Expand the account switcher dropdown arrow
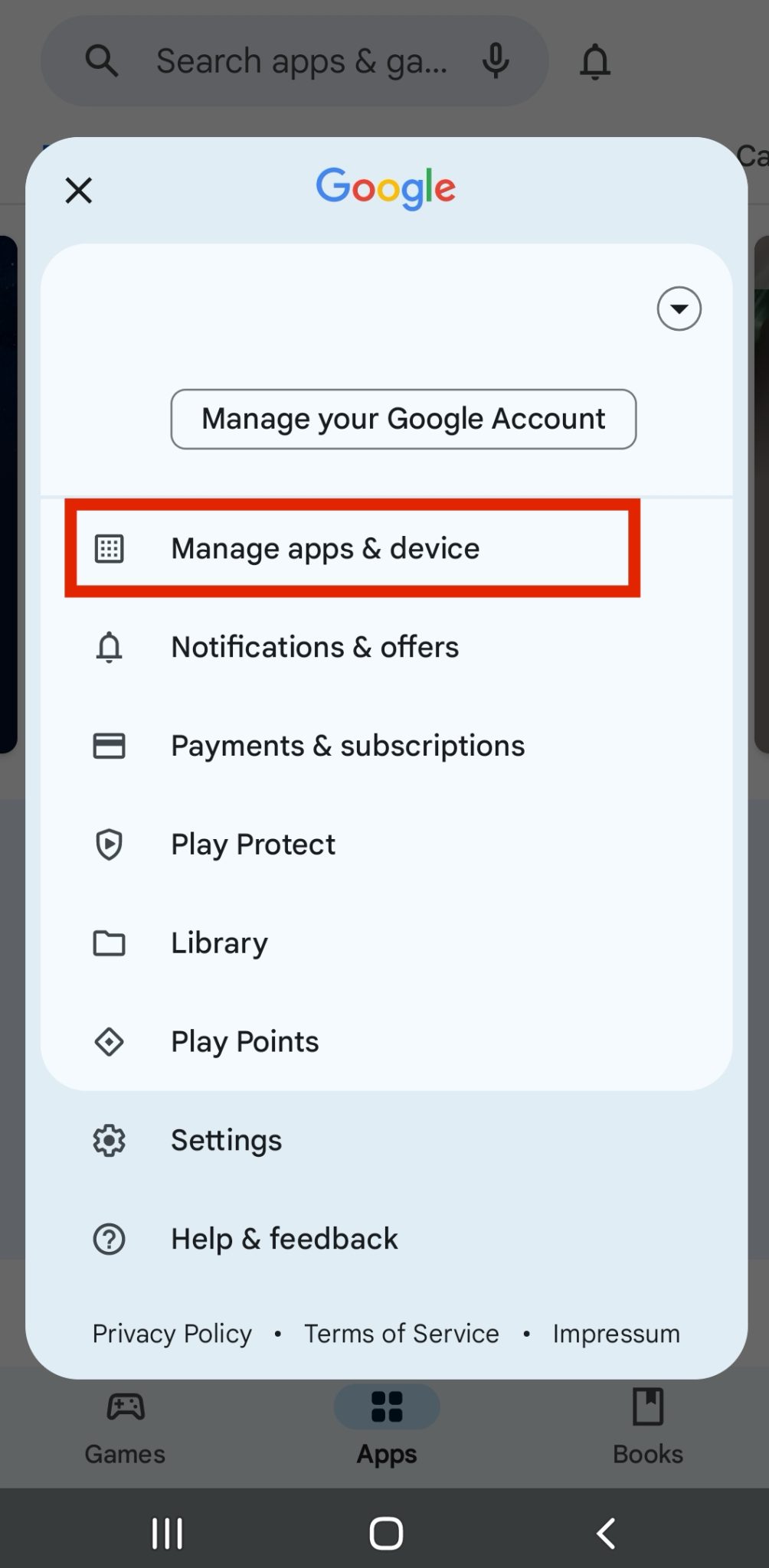 coord(679,309)
